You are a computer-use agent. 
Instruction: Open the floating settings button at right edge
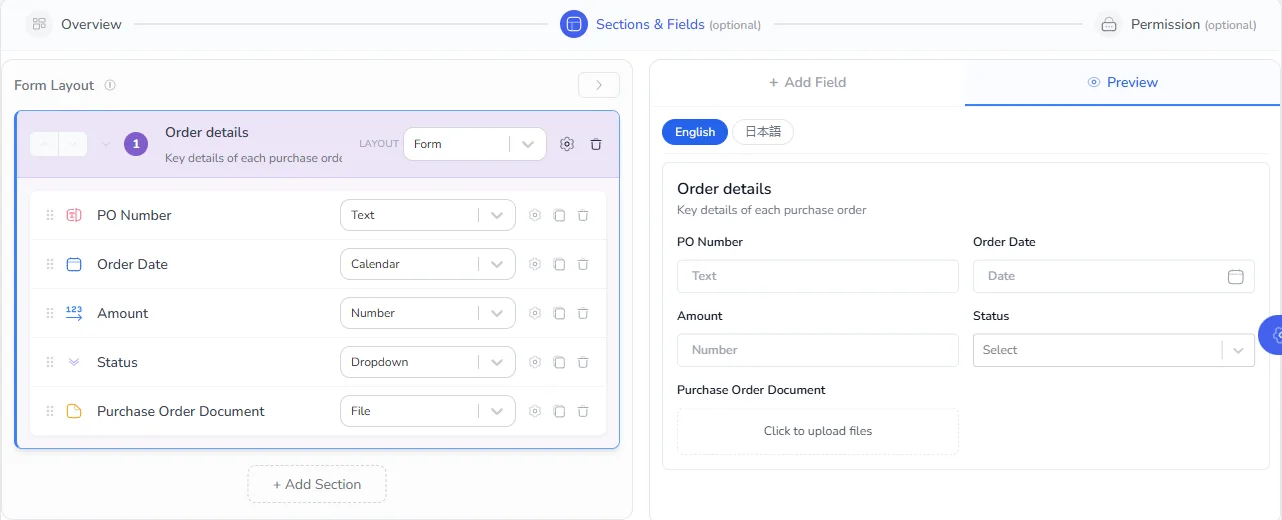1271,335
